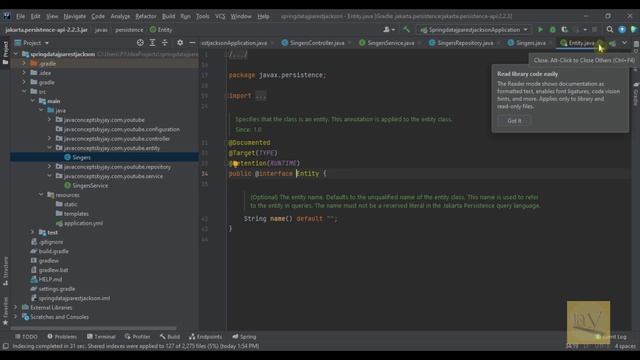Open the Spring tool window
The width and height of the screenshot is (640, 360).
pyautogui.click(x=244, y=337)
